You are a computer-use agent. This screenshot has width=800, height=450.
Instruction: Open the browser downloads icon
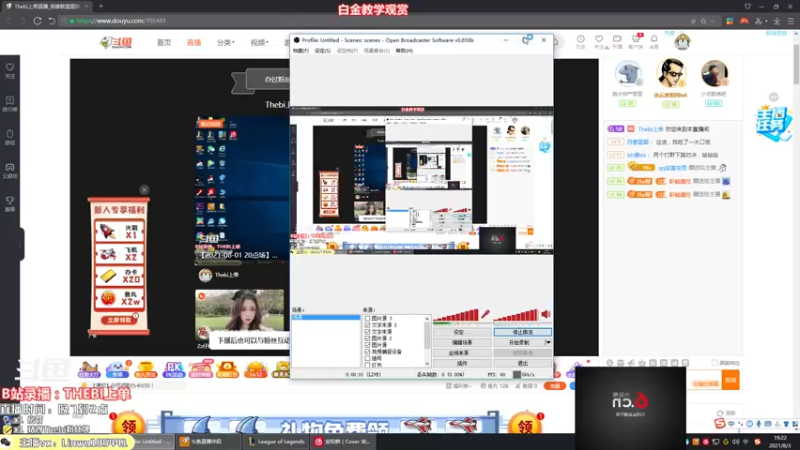pos(777,21)
